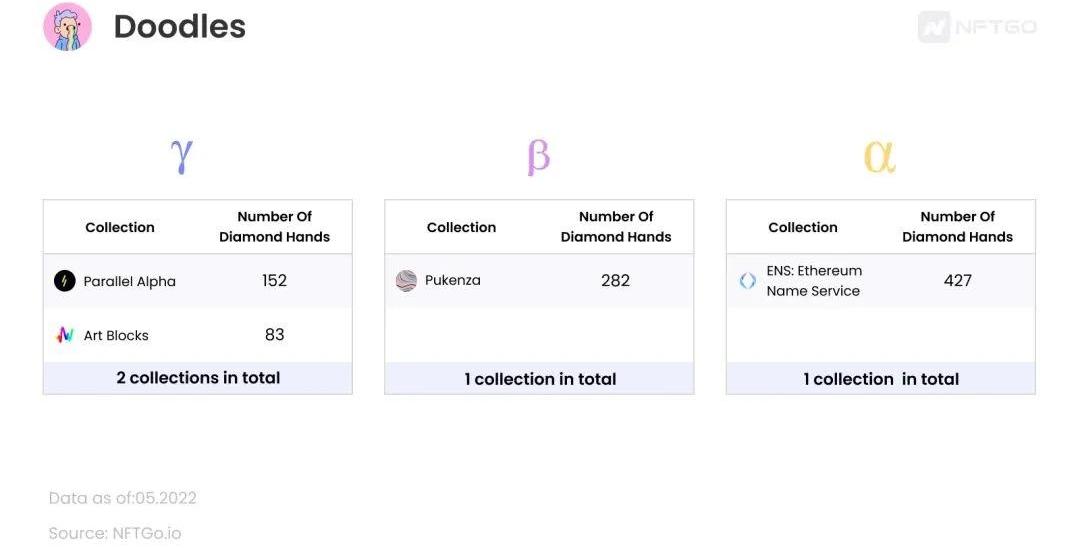Click the Art Blocks collection icon

[65, 335]
